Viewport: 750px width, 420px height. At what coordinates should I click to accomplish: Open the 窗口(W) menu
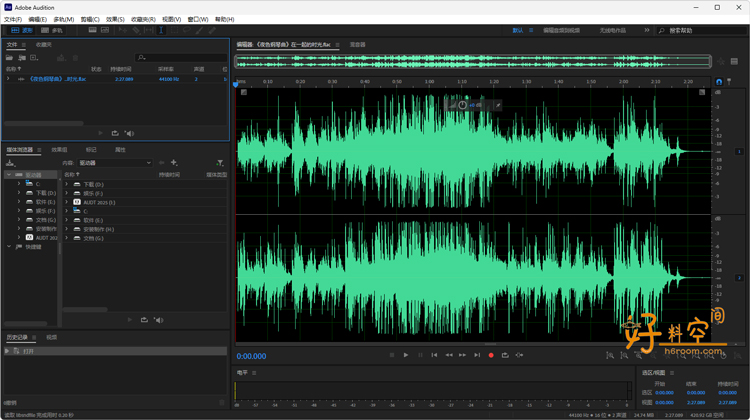pos(198,20)
